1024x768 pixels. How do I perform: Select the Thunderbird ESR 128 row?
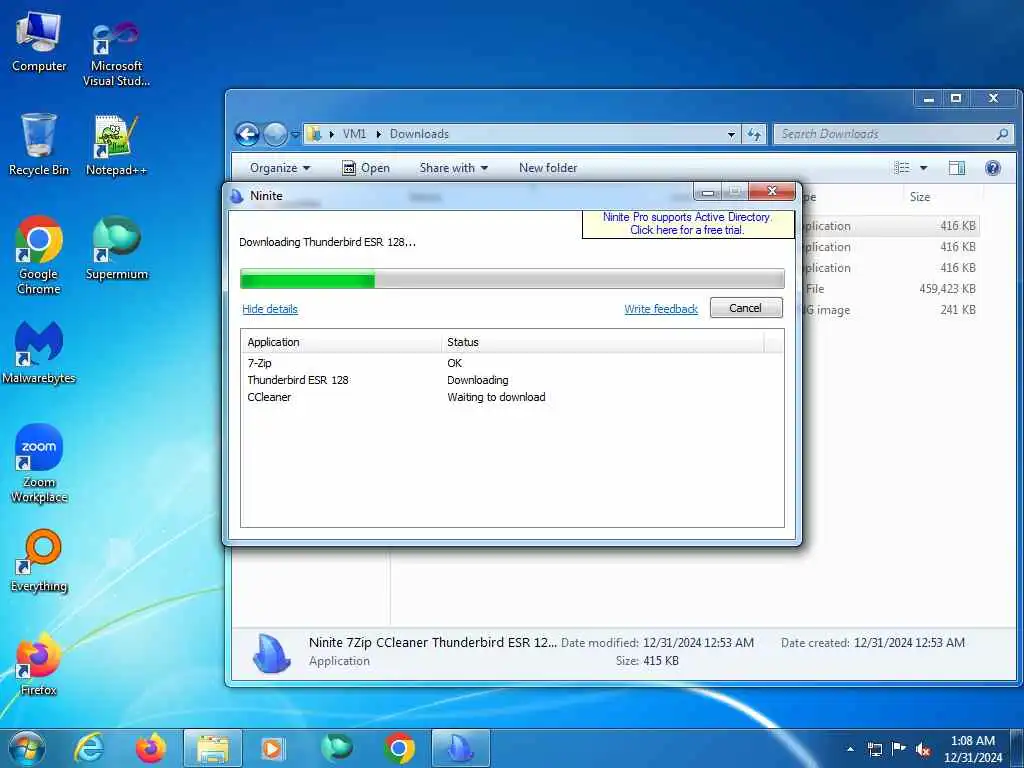pos(511,380)
